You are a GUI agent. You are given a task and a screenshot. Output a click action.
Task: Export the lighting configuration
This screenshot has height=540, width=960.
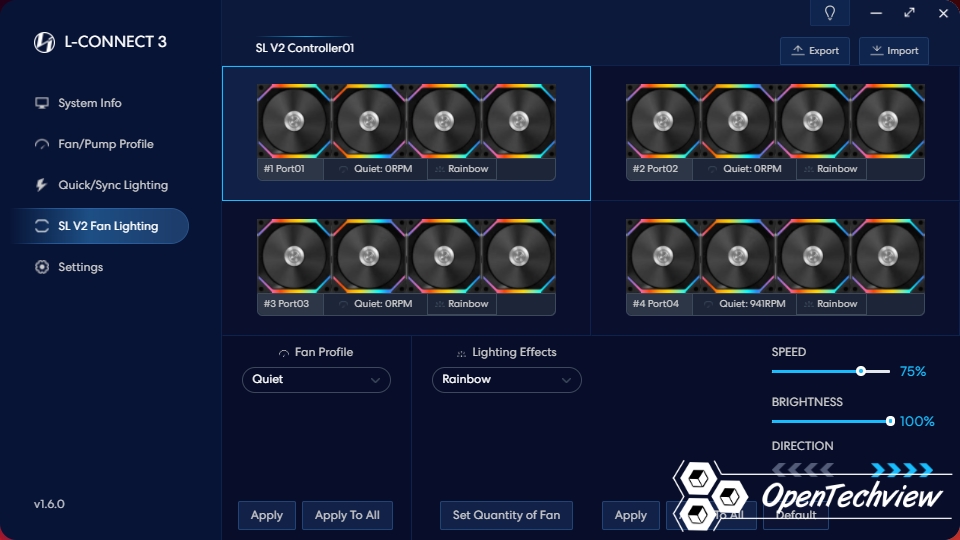(x=815, y=51)
